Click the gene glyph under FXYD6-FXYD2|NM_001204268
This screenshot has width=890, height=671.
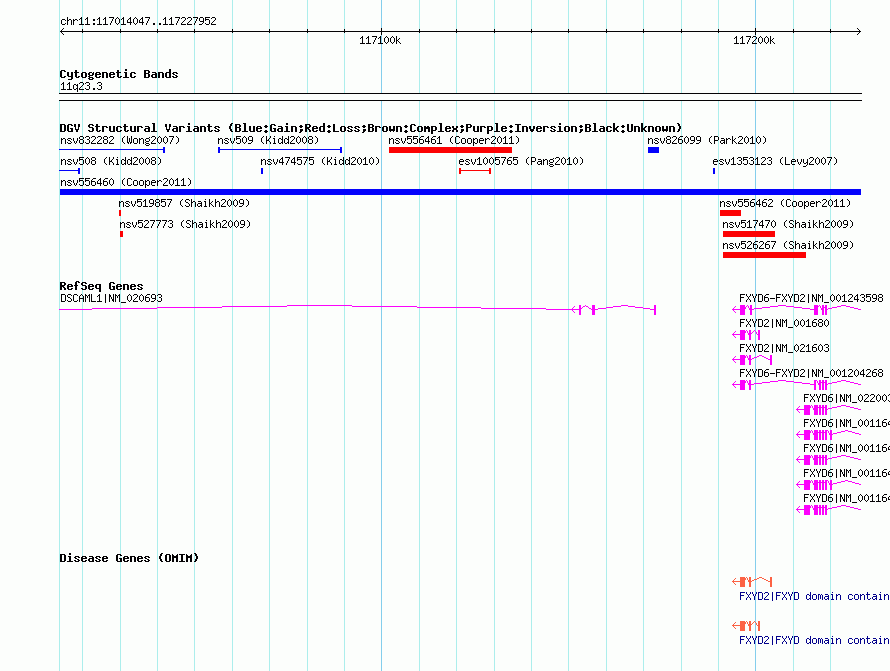click(796, 385)
